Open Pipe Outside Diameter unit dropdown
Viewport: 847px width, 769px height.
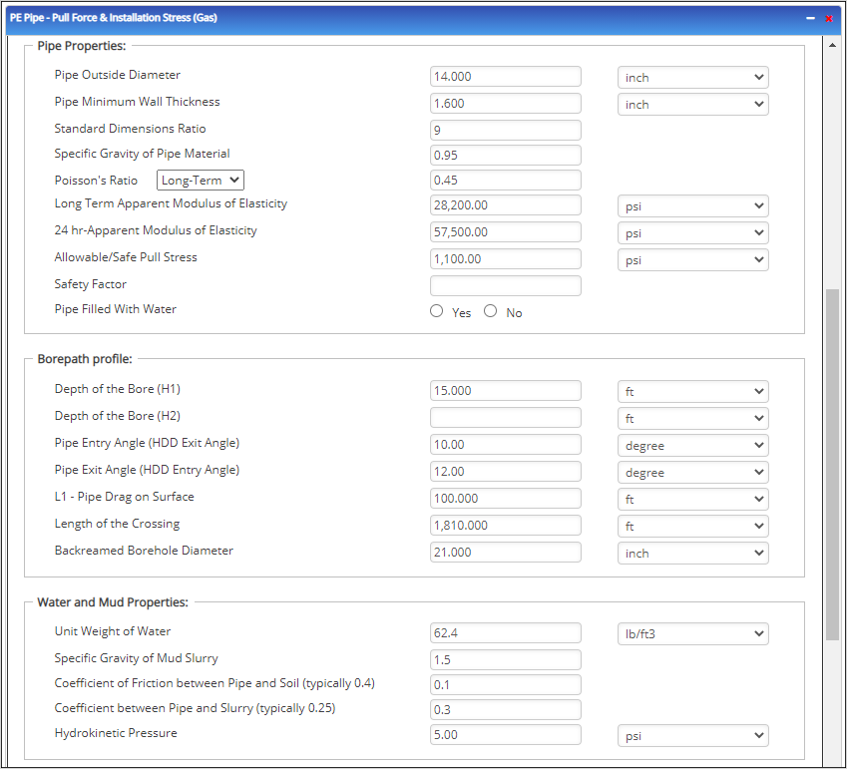[x=692, y=77]
